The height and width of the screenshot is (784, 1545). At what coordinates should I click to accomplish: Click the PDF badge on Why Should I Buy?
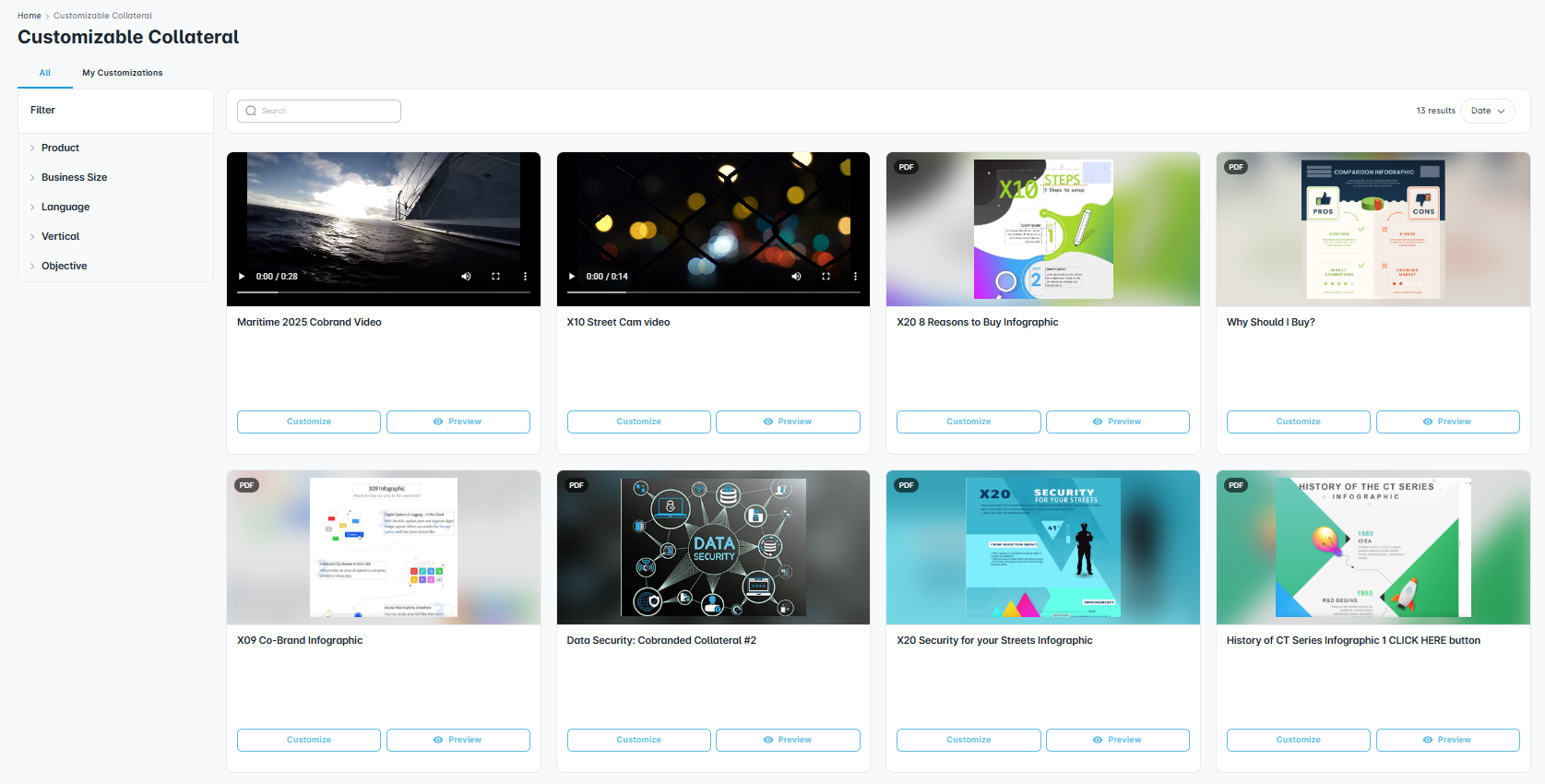[1236, 167]
